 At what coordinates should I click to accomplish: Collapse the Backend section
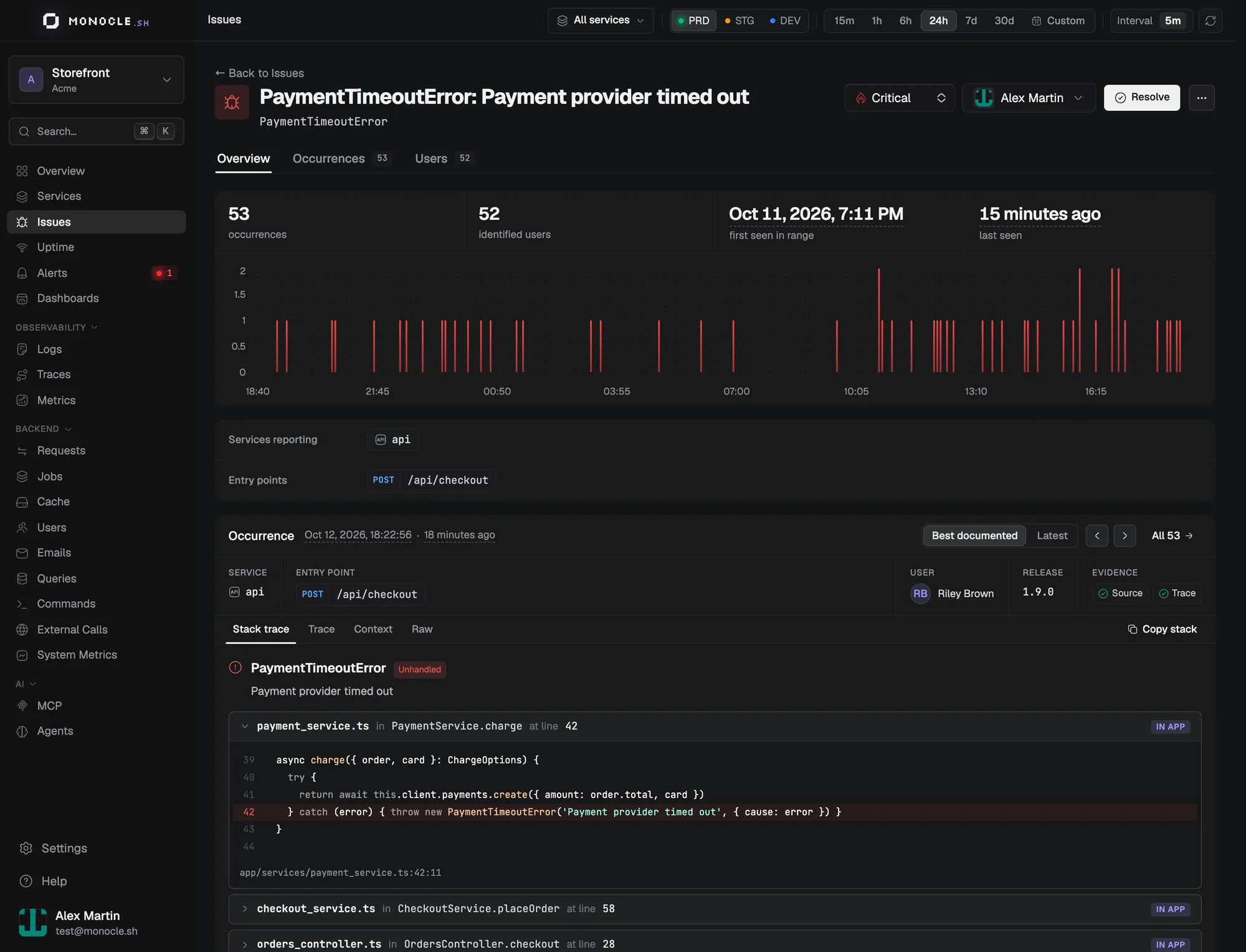(44, 429)
